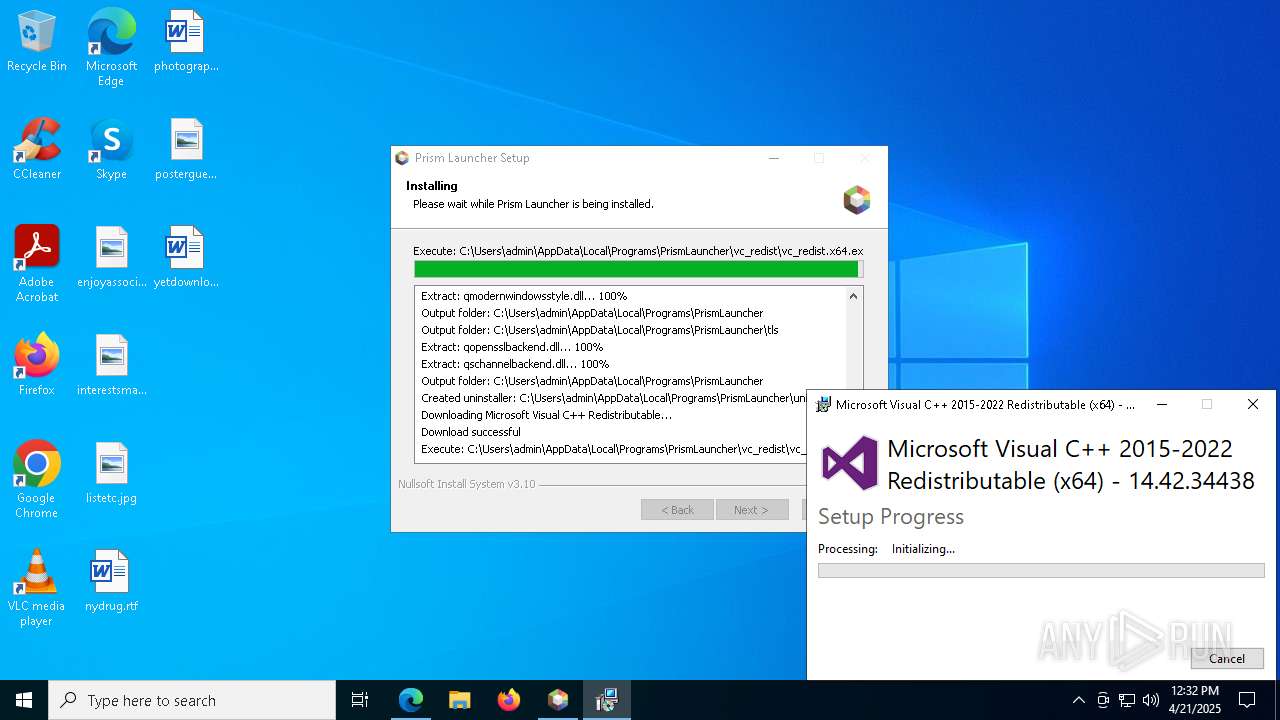Cancel the Visual C++ Redistributable setup
Image resolution: width=1280 pixels, height=720 pixels.
click(x=1227, y=658)
